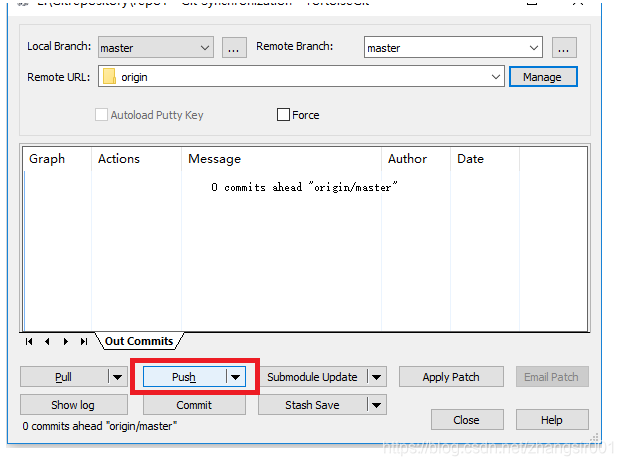Tick the Force checkbox

(x=283, y=115)
